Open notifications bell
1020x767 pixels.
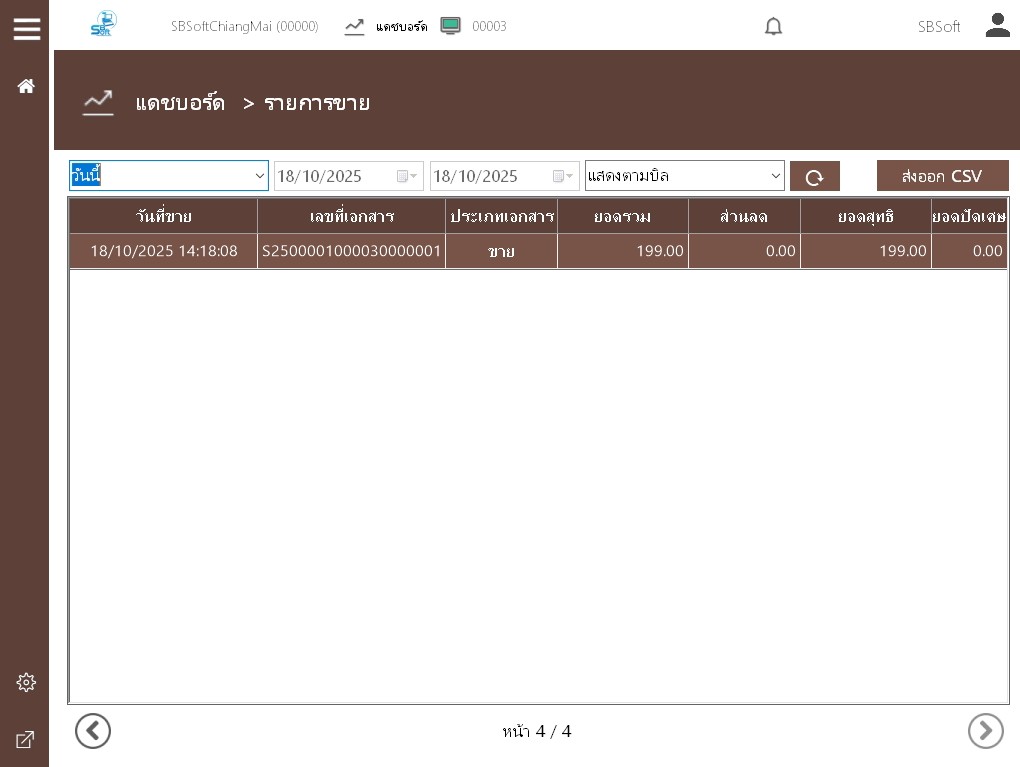point(773,27)
